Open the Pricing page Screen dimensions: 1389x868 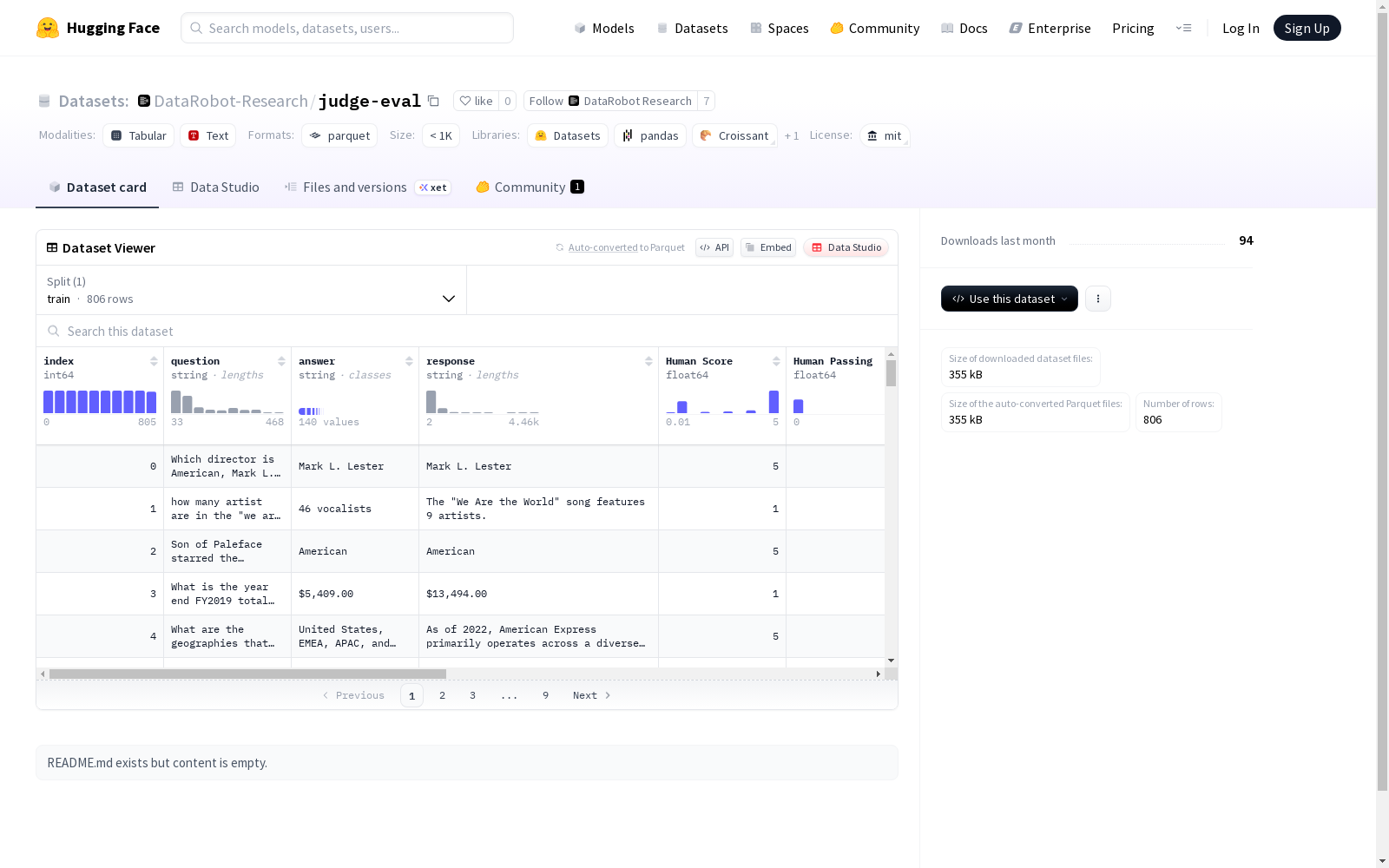pos(1133,28)
